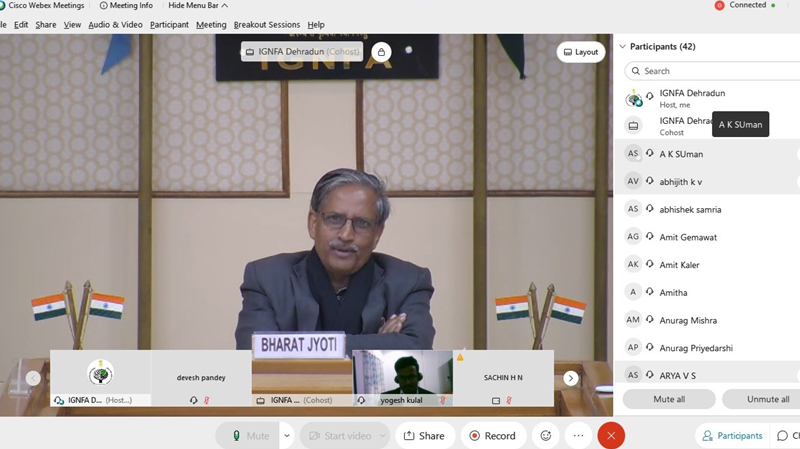Click the Mute all button
This screenshot has width=800, height=449.
pyautogui.click(x=669, y=399)
